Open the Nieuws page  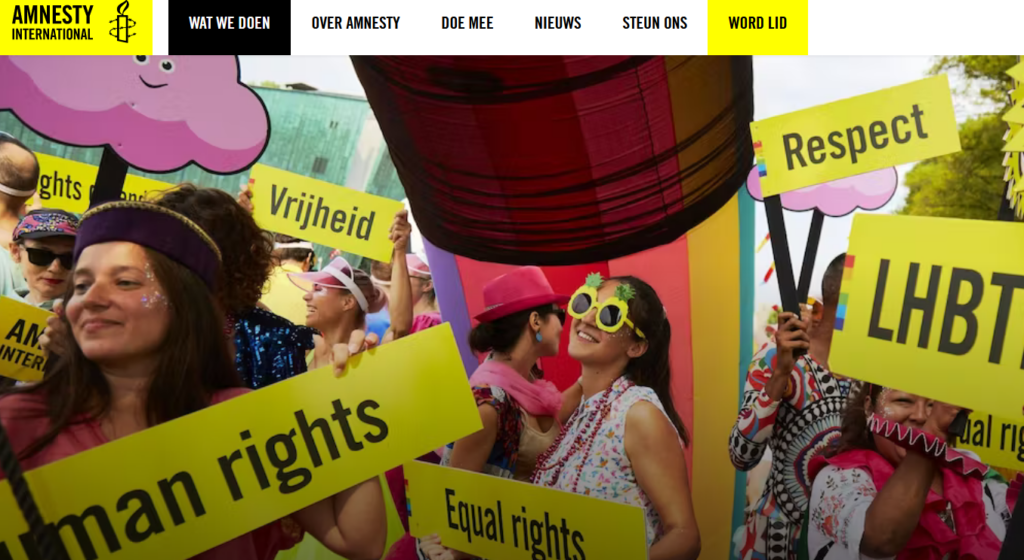[x=558, y=23]
